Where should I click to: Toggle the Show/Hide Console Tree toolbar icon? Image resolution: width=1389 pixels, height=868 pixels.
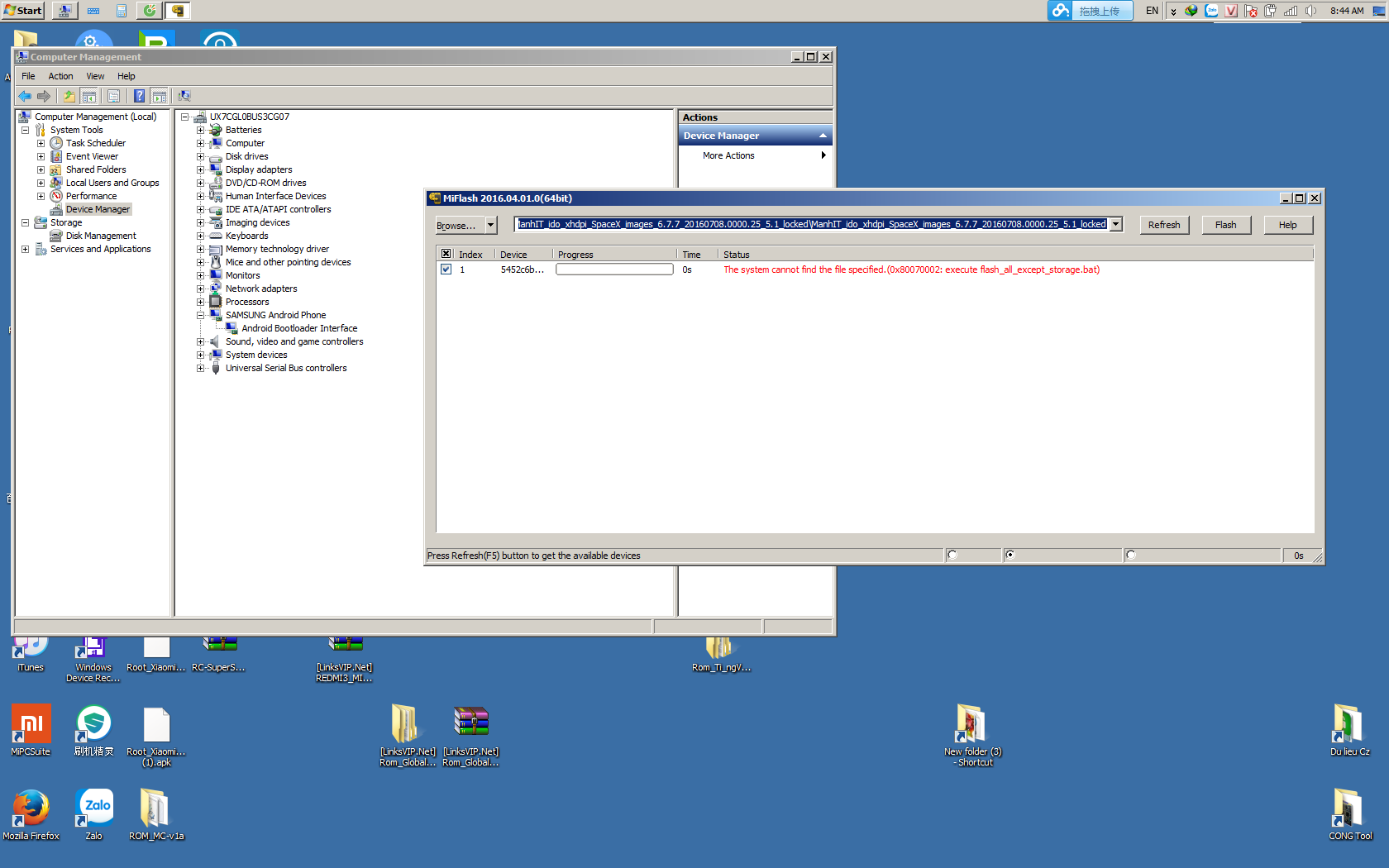pyautogui.click(x=89, y=96)
